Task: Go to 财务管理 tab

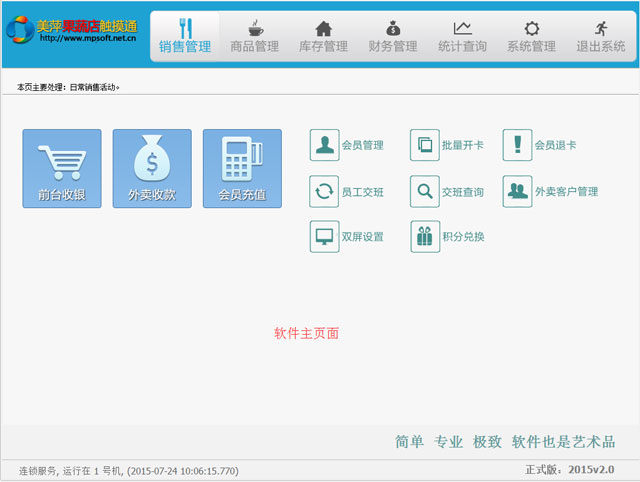Action: coord(393,36)
